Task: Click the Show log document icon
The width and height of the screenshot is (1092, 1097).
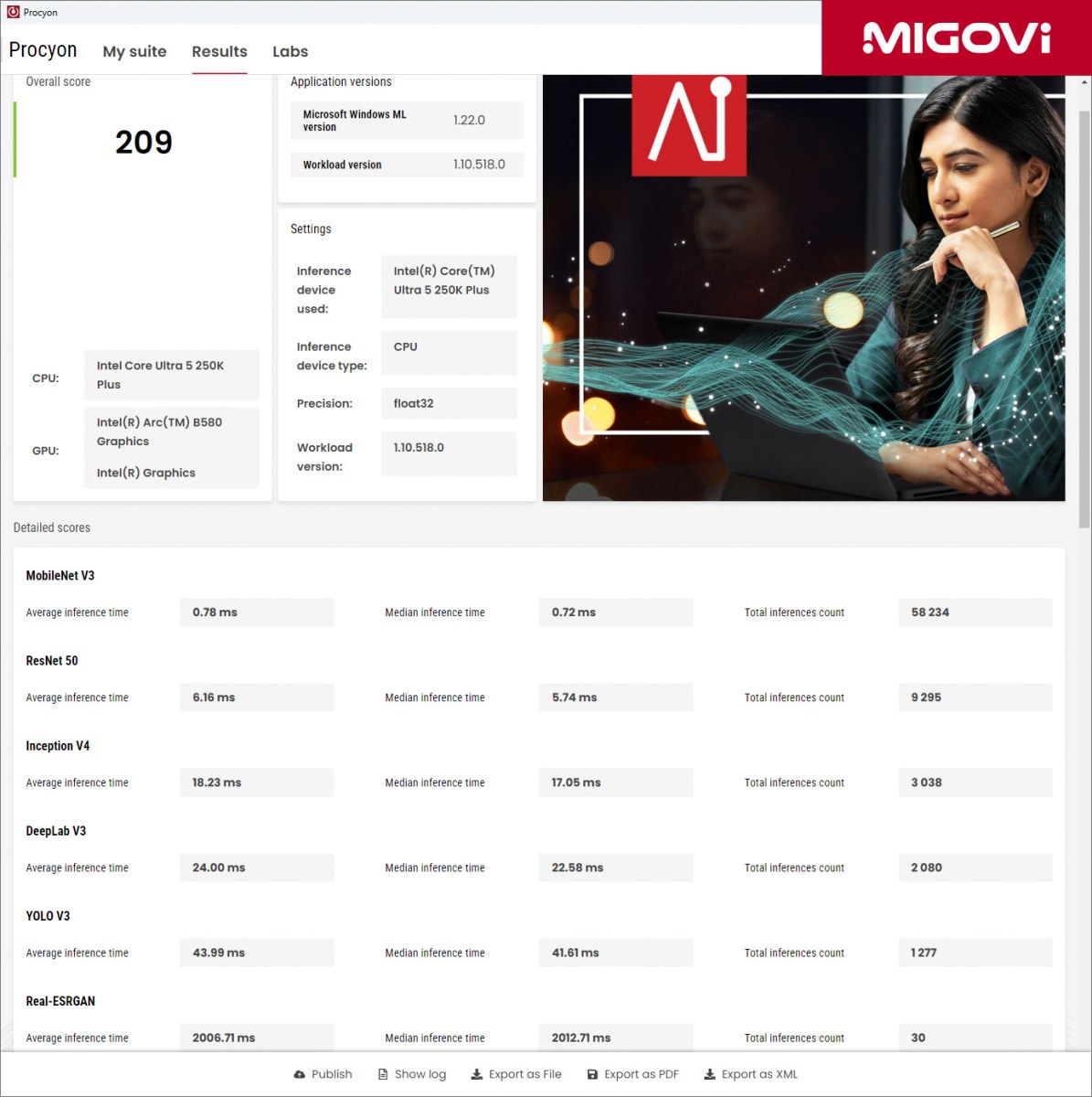Action: (383, 1074)
